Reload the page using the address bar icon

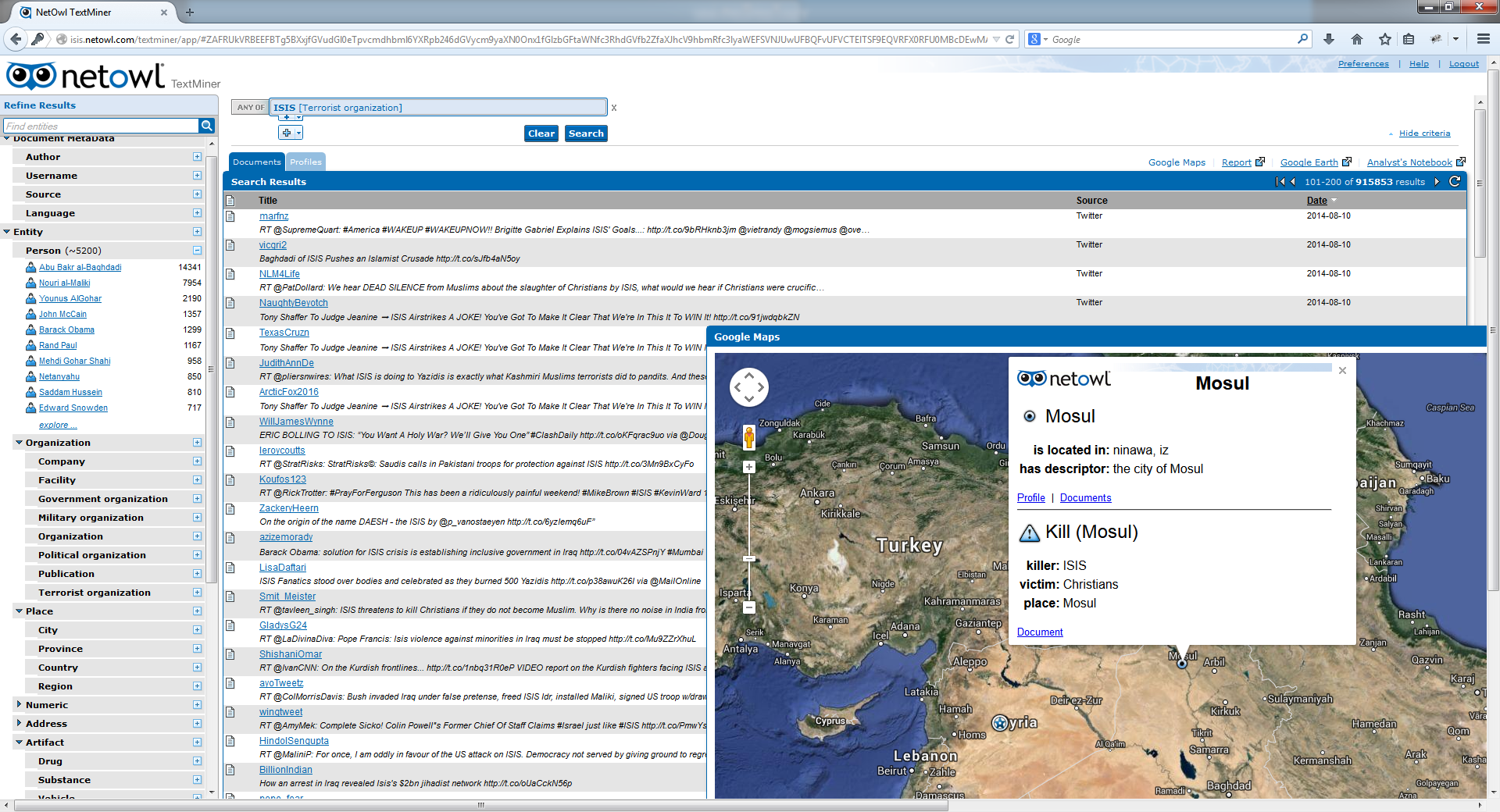pyautogui.click(x=1009, y=39)
